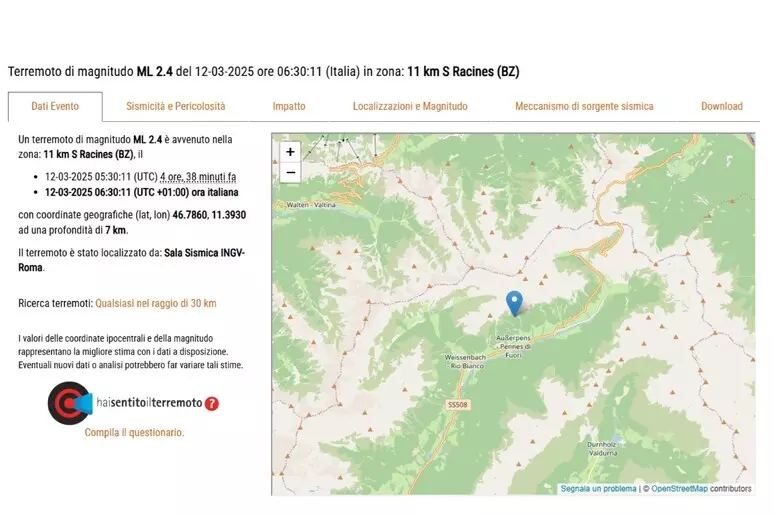Open 'Compila il questionario' link

tap(134, 433)
